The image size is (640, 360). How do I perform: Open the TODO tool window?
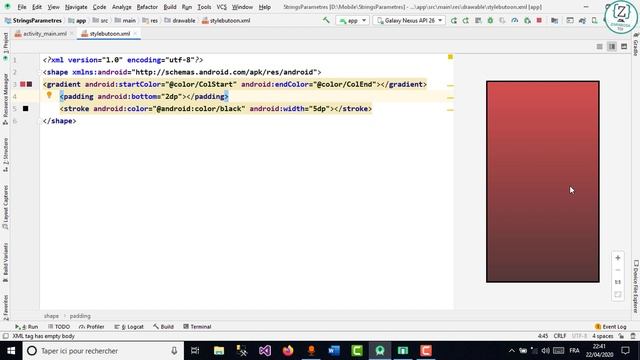(x=59, y=327)
